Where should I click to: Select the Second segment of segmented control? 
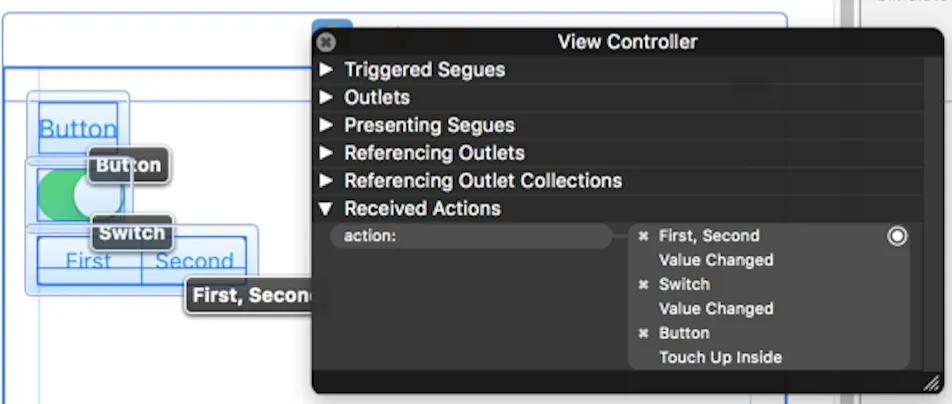click(x=194, y=262)
